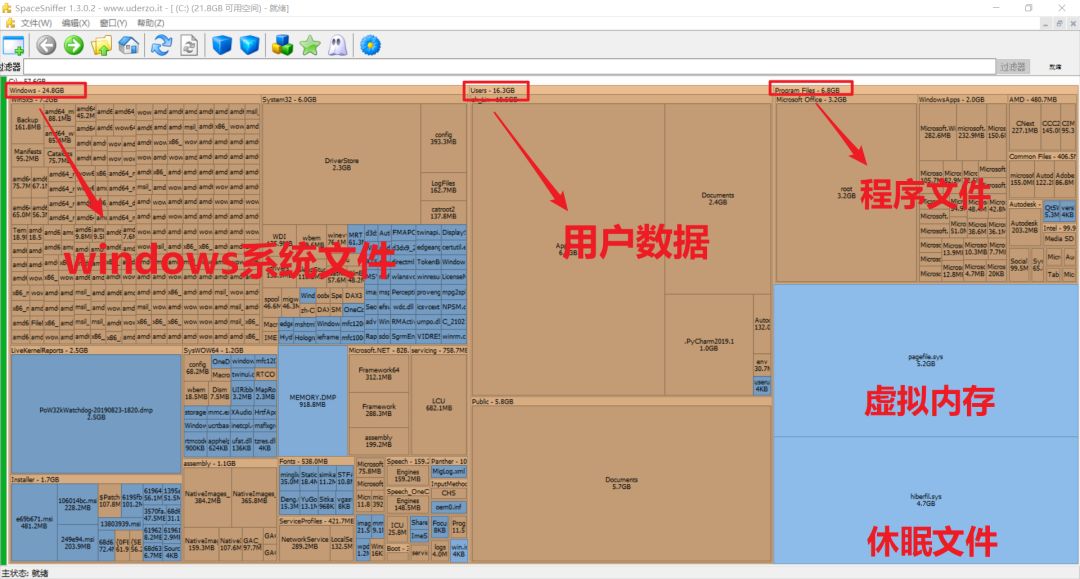
Task: Click the ghost toolbar icon
Action: point(338,45)
